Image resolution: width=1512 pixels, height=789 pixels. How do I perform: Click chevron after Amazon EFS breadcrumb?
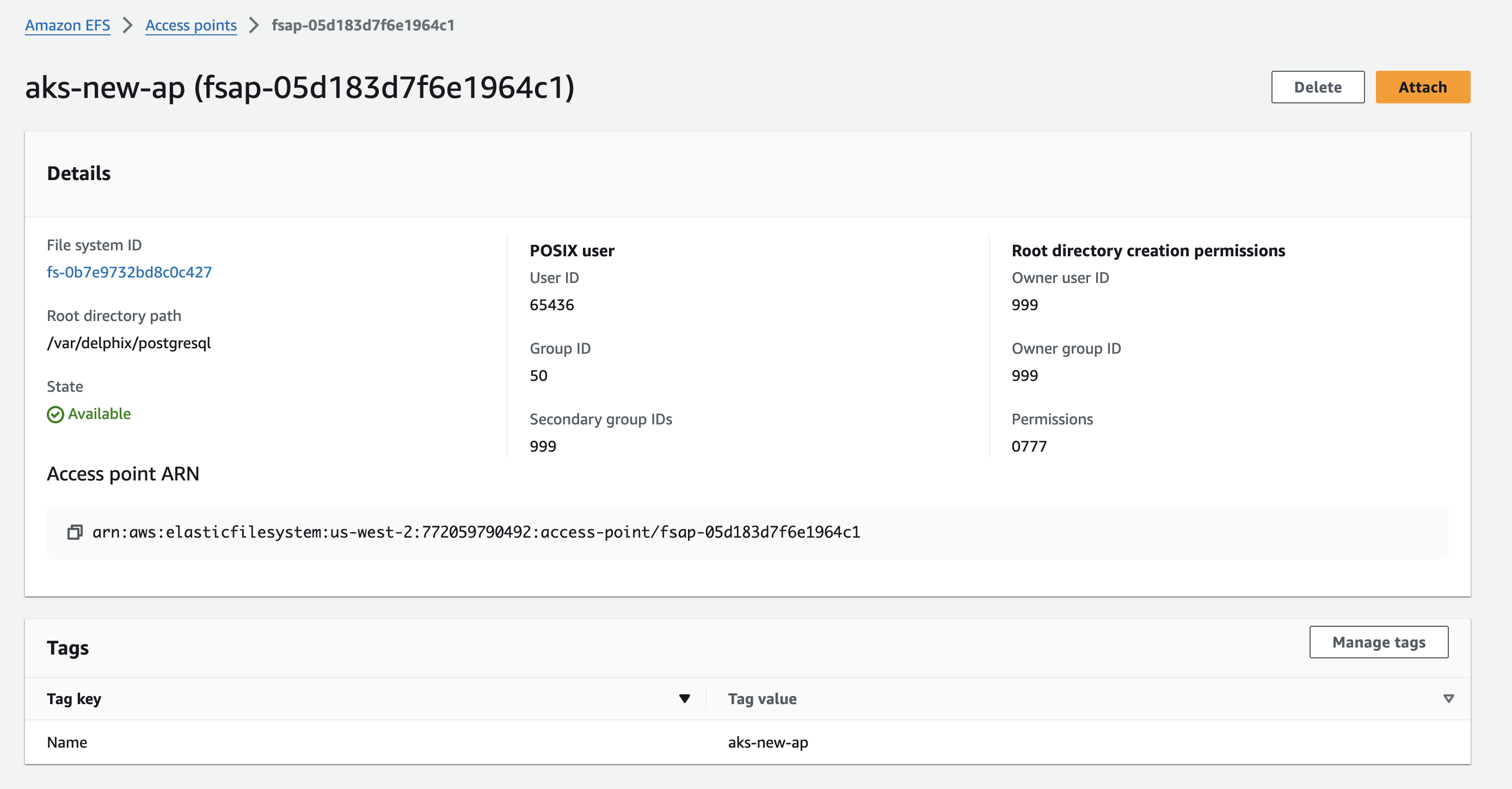(x=127, y=25)
